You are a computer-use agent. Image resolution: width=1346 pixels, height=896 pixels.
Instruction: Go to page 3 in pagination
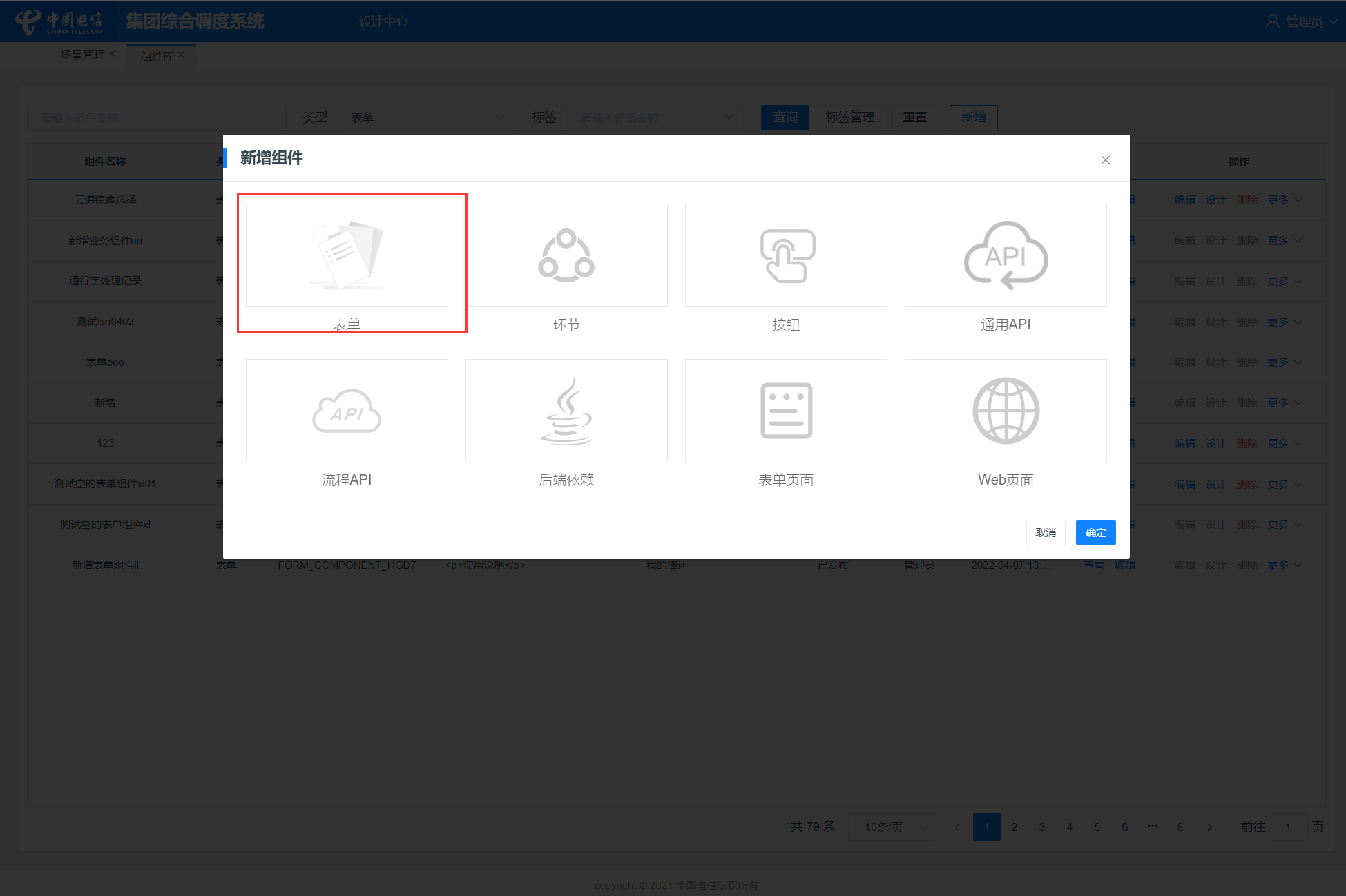(x=1042, y=827)
